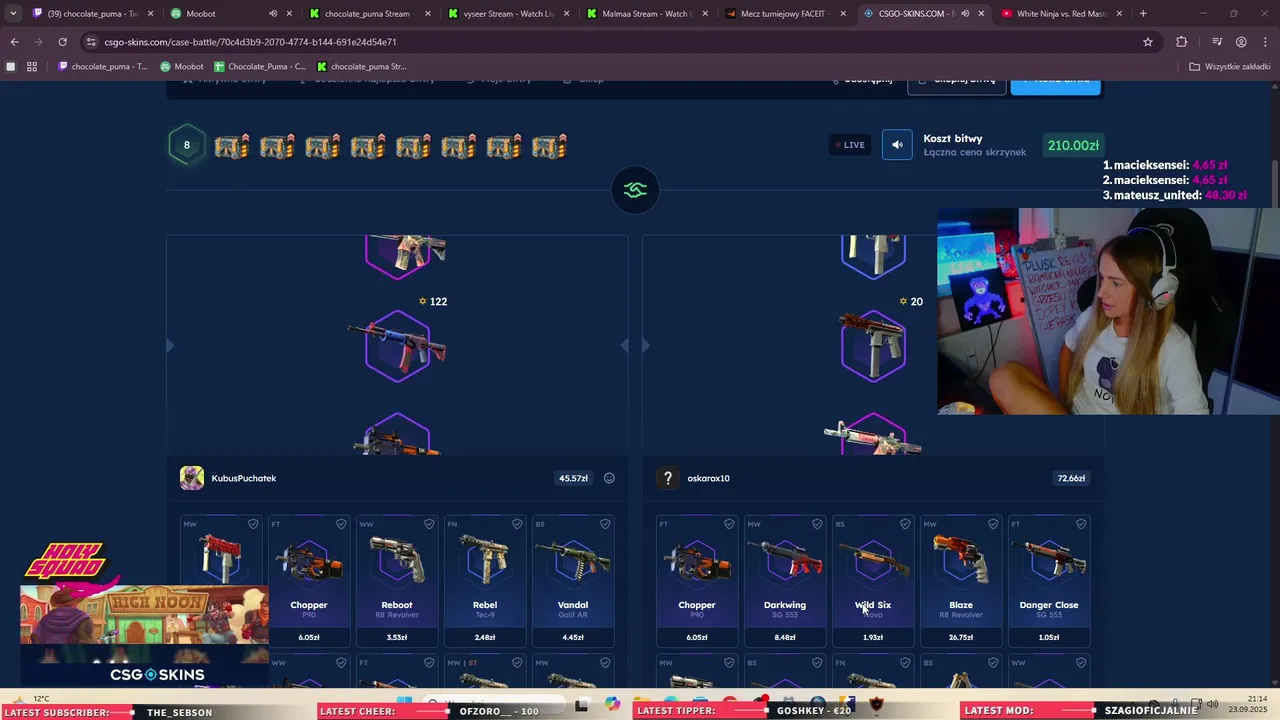Open the apps grid in bookmarks bar

(32, 67)
